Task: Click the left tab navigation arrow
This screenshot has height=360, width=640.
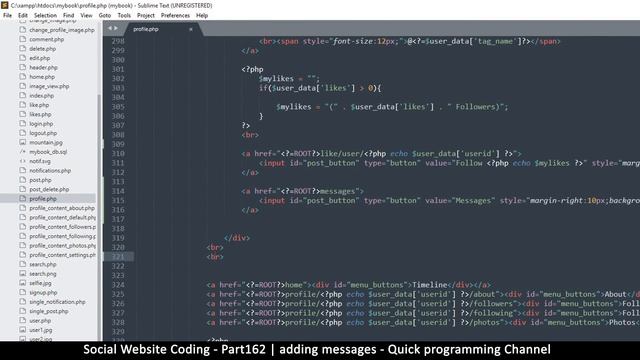Action: coord(109,28)
